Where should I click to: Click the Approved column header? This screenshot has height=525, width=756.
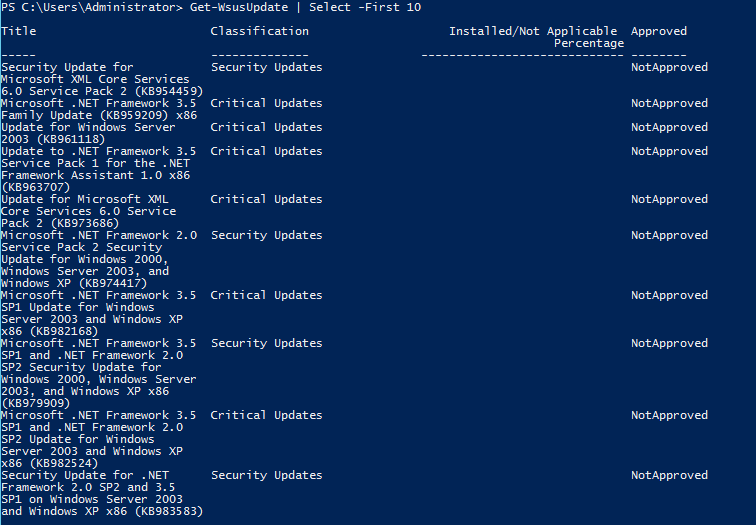pos(659,31)
